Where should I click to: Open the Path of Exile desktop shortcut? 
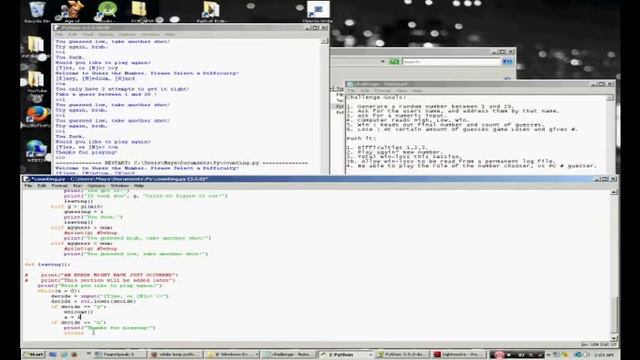211,11
